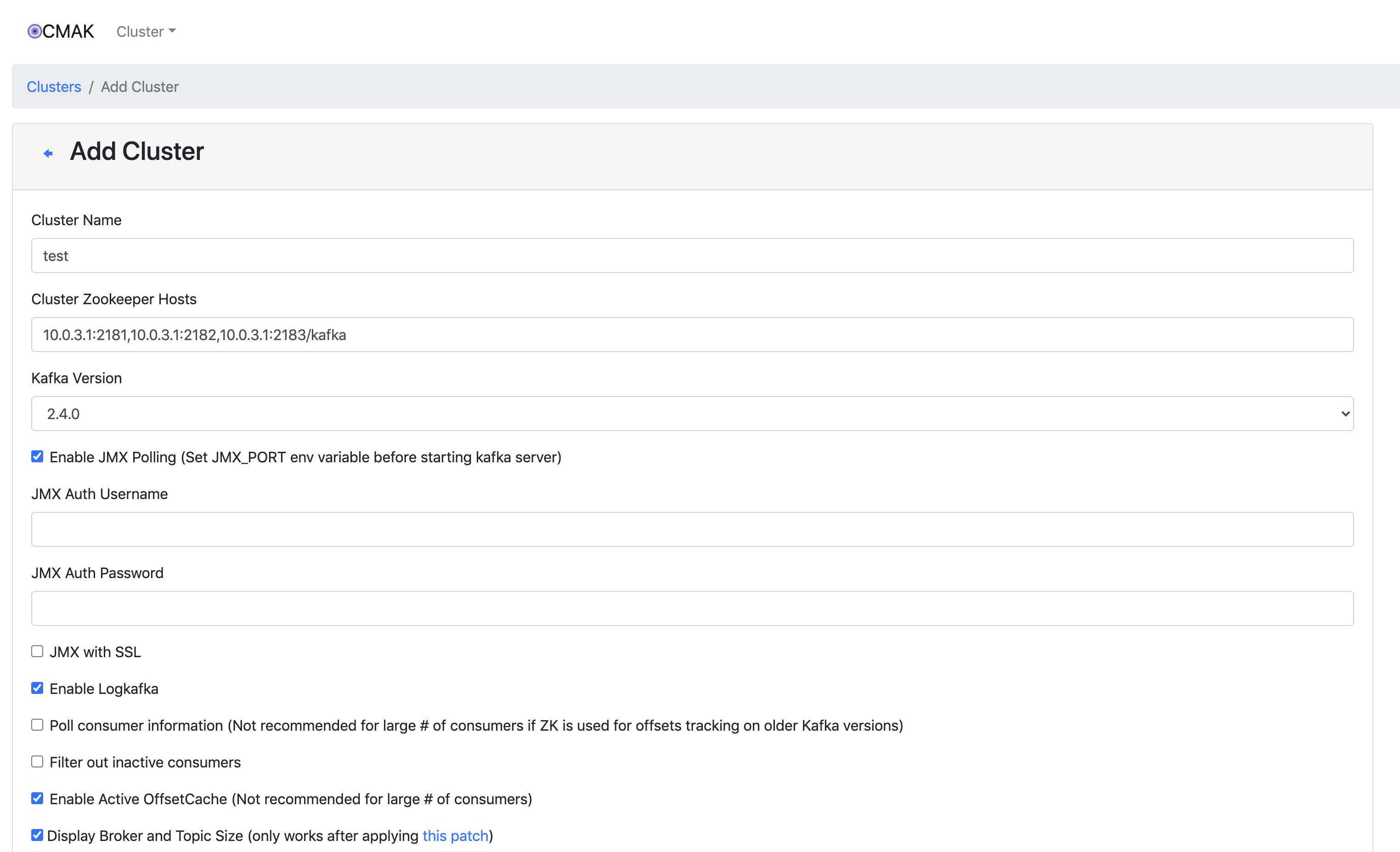Toggle Display Broker and Topic Size
Screen dimensions: 1400x852
click(x=38, y=835)
